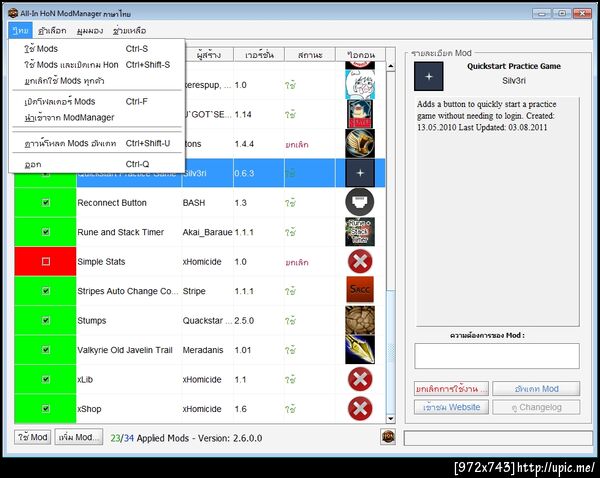The height and width of the screenshot is (478, 600).
Task: Choose ยกเลิกใช้ Mods ทุกตัว menu entry
Action: tap(97, 81)
